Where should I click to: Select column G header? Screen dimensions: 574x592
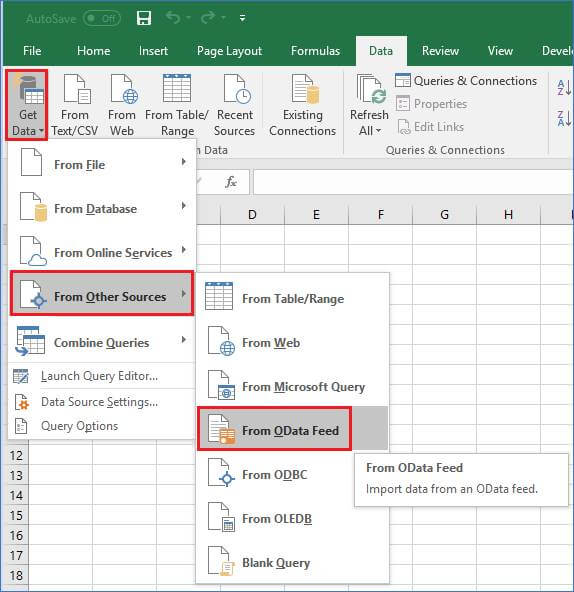444,214
